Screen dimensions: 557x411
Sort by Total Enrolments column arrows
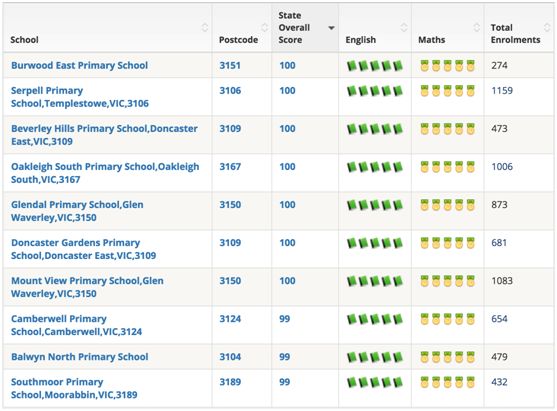(547, 27)
